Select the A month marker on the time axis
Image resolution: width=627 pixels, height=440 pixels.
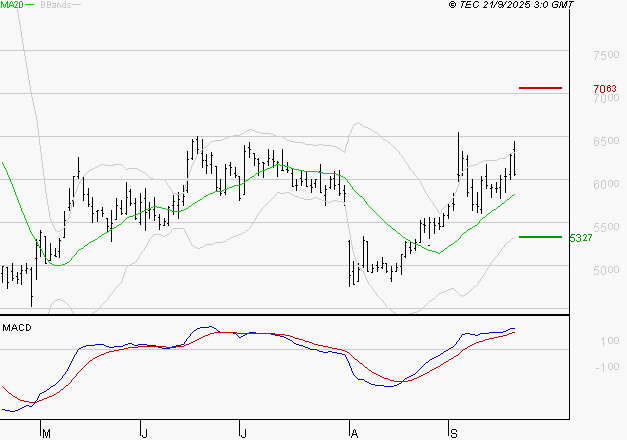(353, 433)
